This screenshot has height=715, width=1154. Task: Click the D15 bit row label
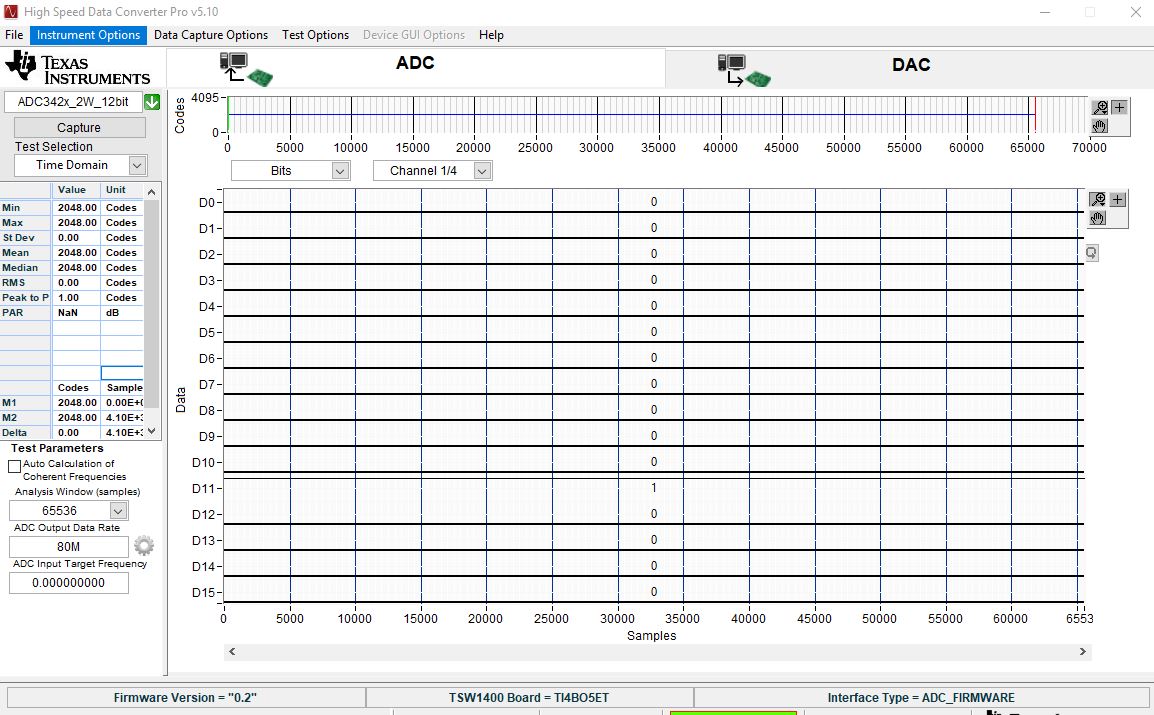point(203,592)
